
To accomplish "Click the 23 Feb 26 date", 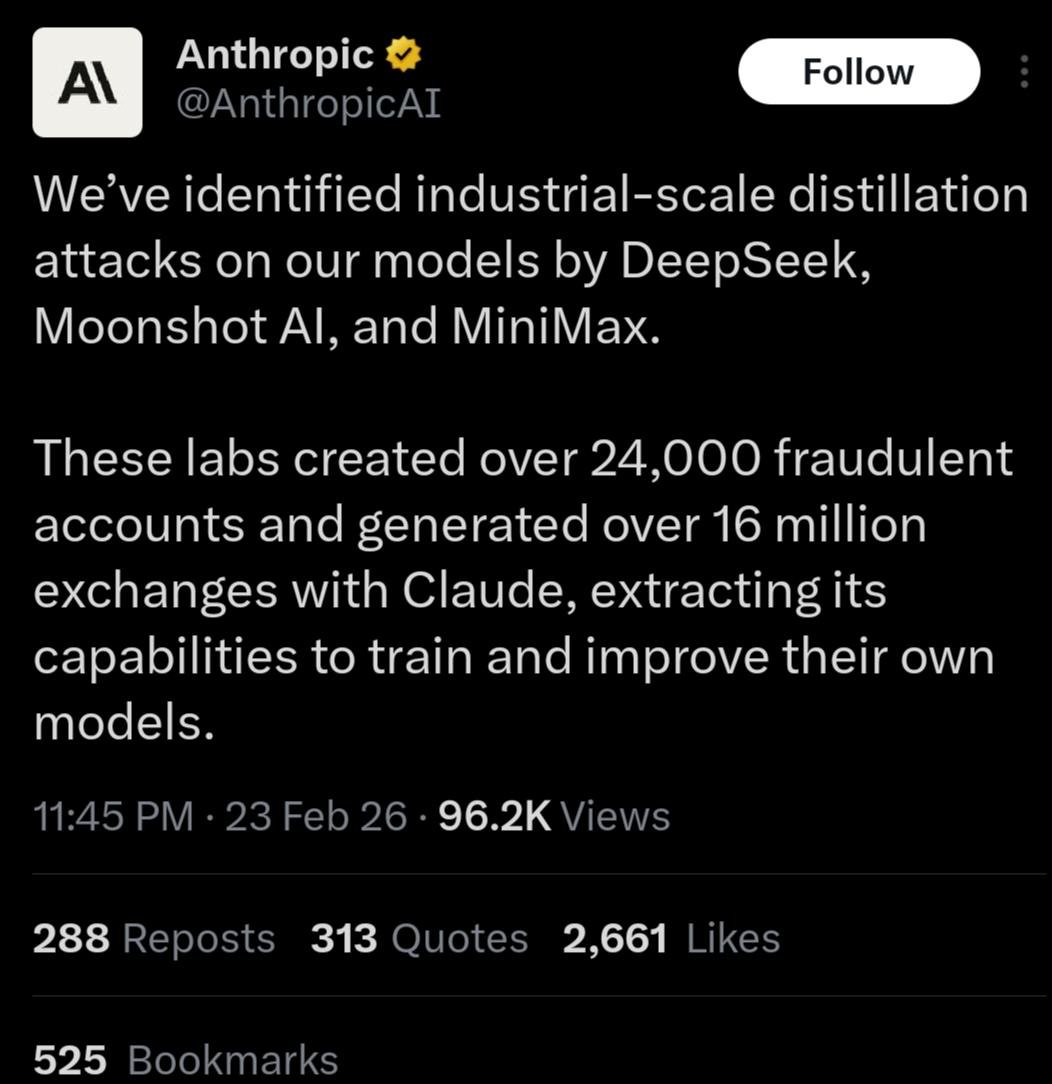I will point(316,816).
